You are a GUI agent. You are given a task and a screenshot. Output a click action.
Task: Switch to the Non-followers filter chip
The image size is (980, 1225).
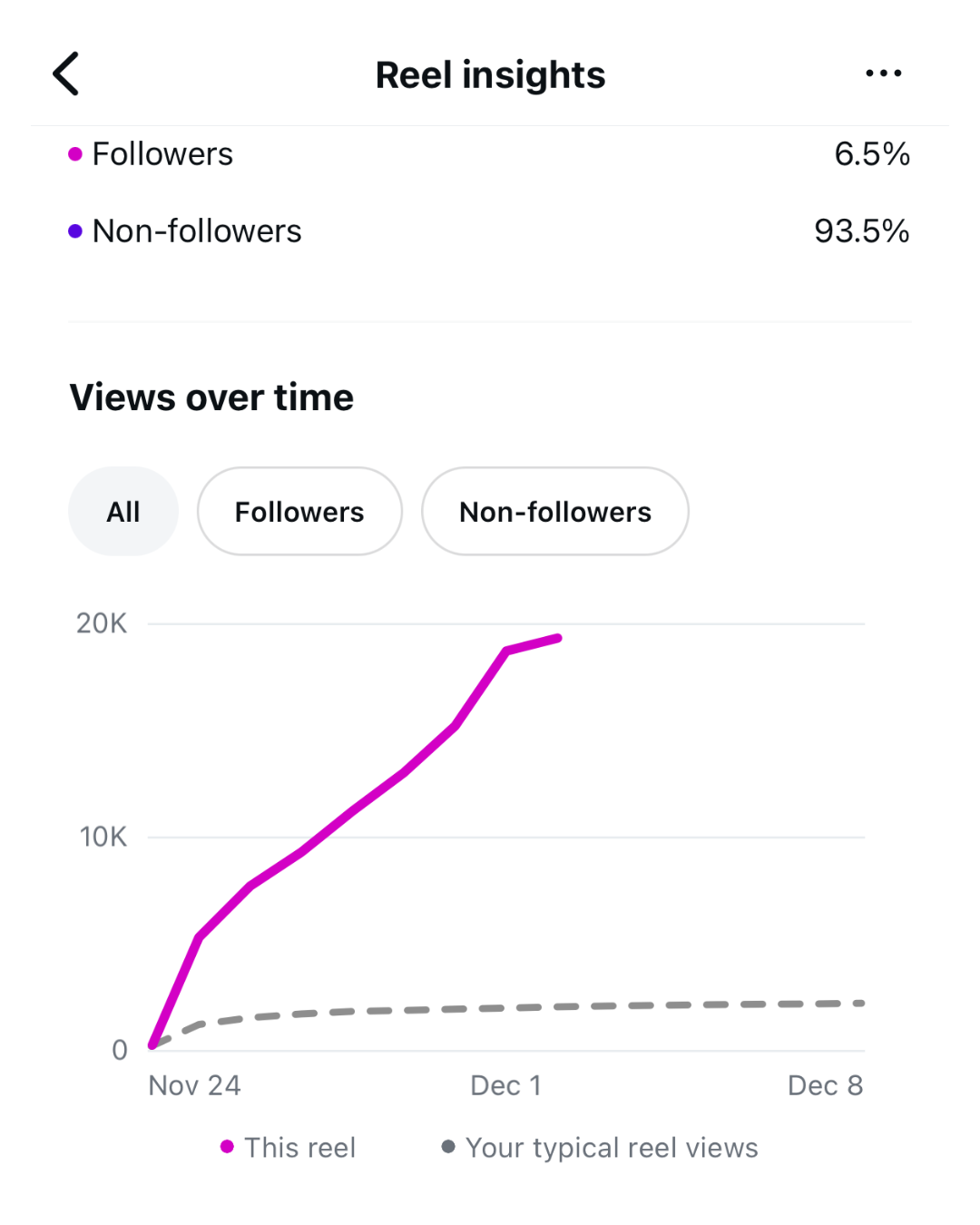pos(555,512)
